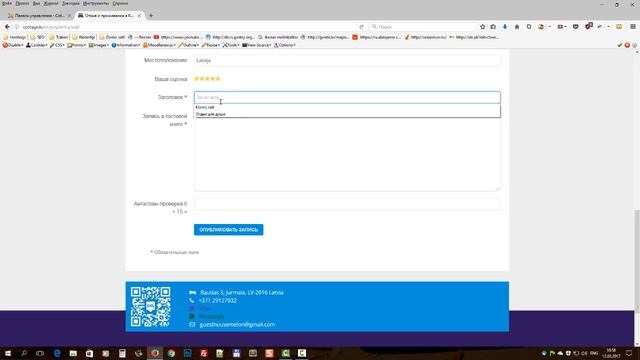Launch Microsoft Edge from the taskbar
640x360 pixels.
tap(57, 353)
